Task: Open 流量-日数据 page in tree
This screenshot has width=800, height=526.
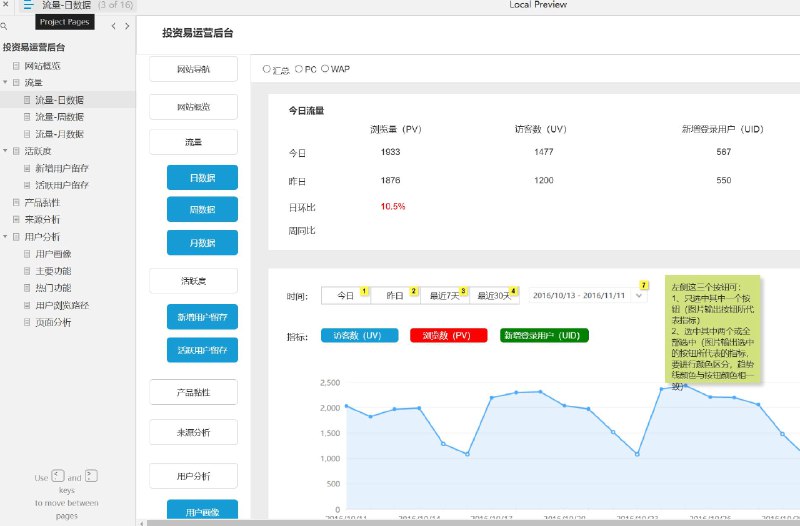Action: 59,100
